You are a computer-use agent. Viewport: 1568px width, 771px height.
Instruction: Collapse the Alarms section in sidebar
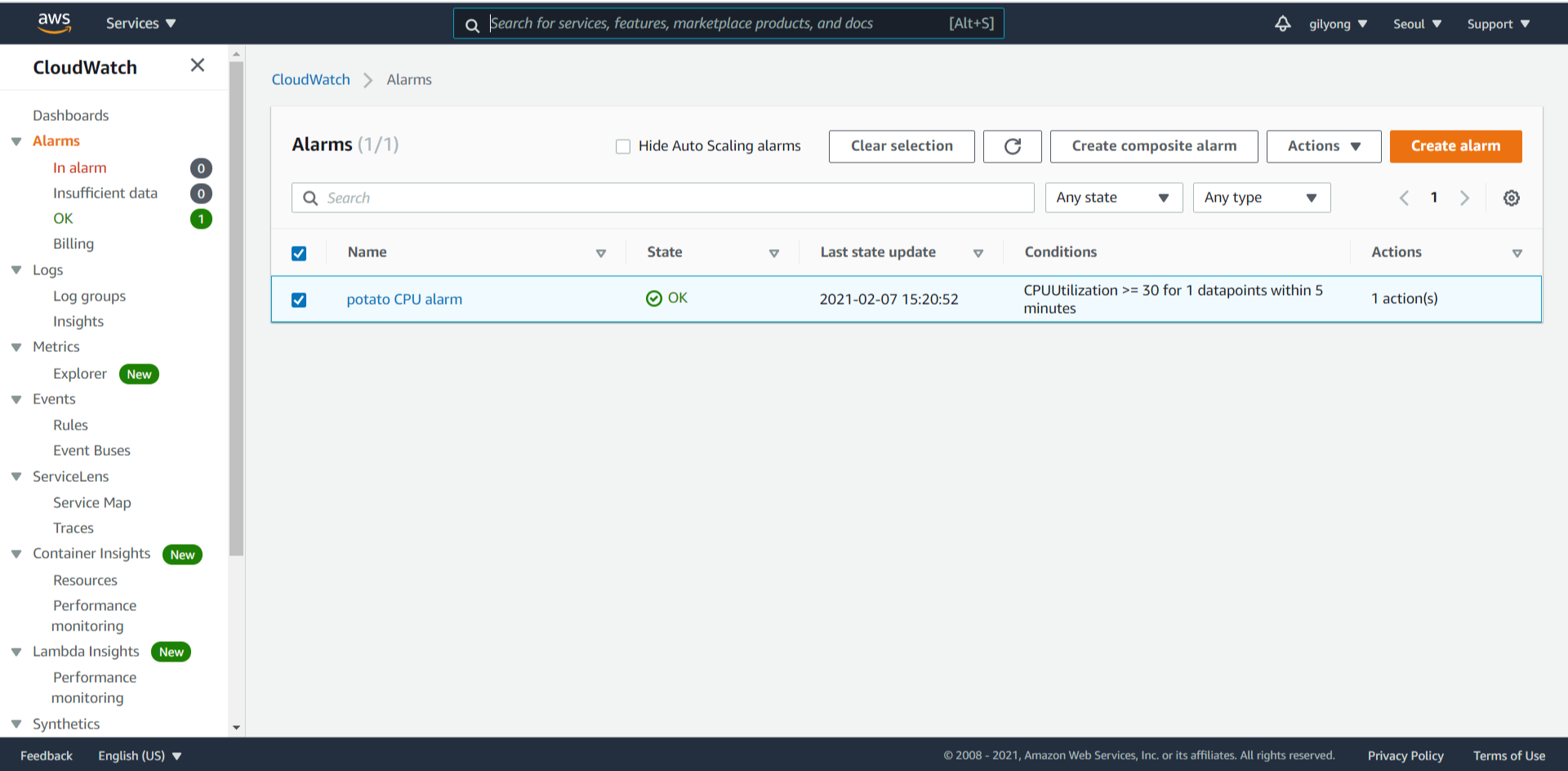click(16, 141)
